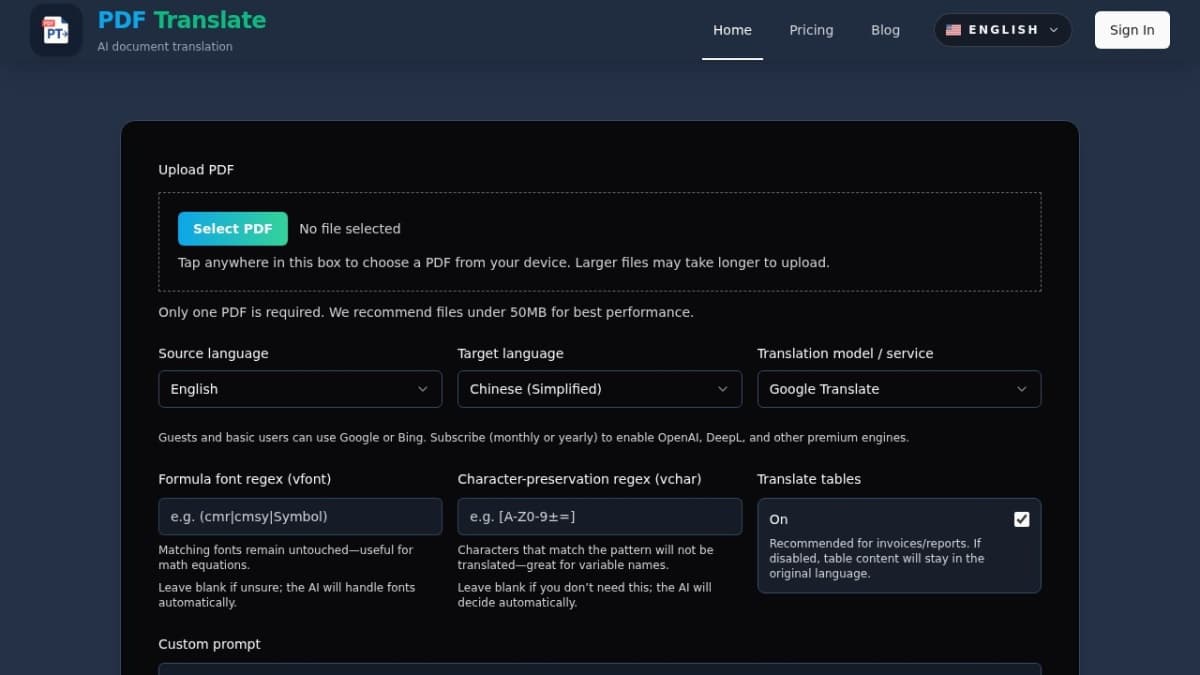Go to the Home tab
Image resolution: width=1200 pixels, height=675 pixels.
coord(732,30)
